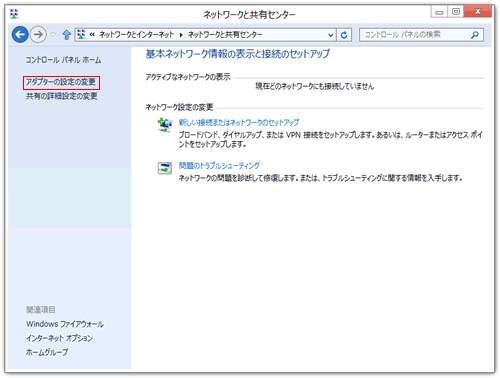
Task: Go up one level with Up arrow
Action: (x=67, y=35)
